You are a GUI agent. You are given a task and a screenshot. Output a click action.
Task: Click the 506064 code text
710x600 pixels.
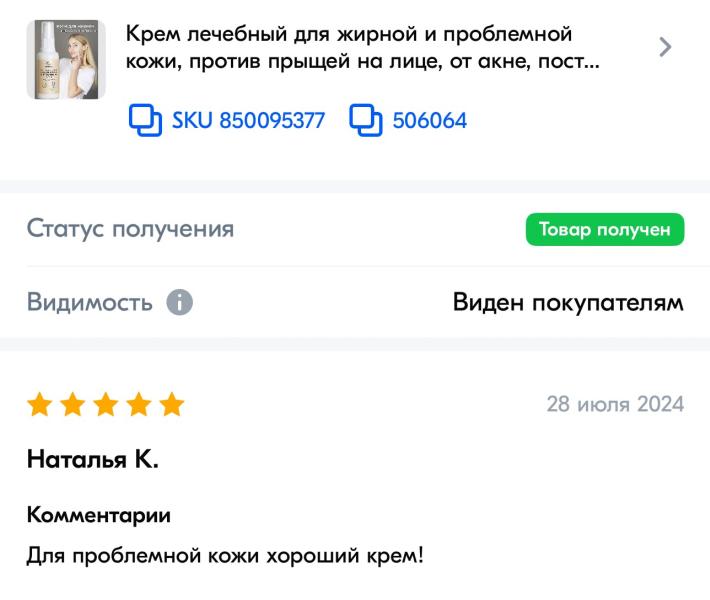[429, 121]
